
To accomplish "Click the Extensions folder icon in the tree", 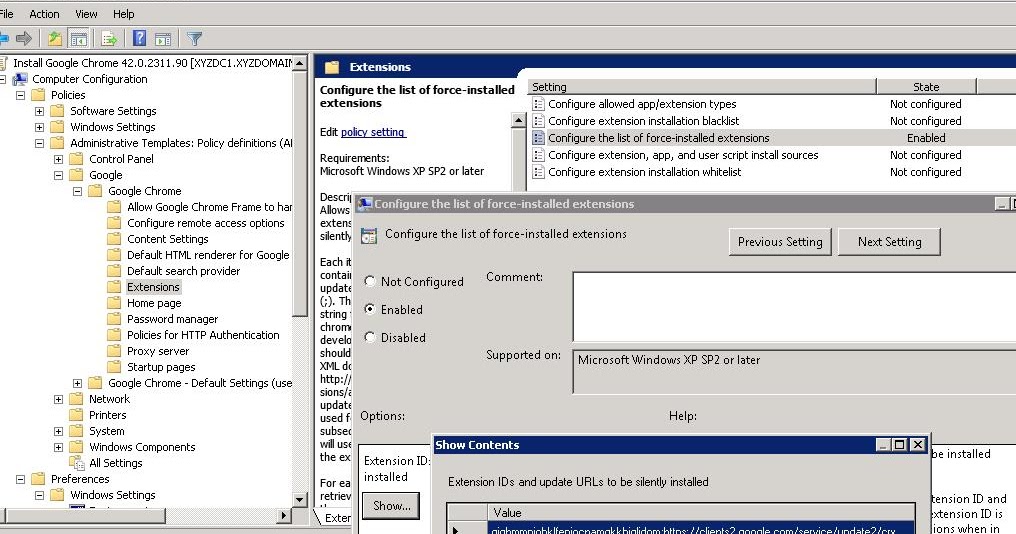I will 115,287.
